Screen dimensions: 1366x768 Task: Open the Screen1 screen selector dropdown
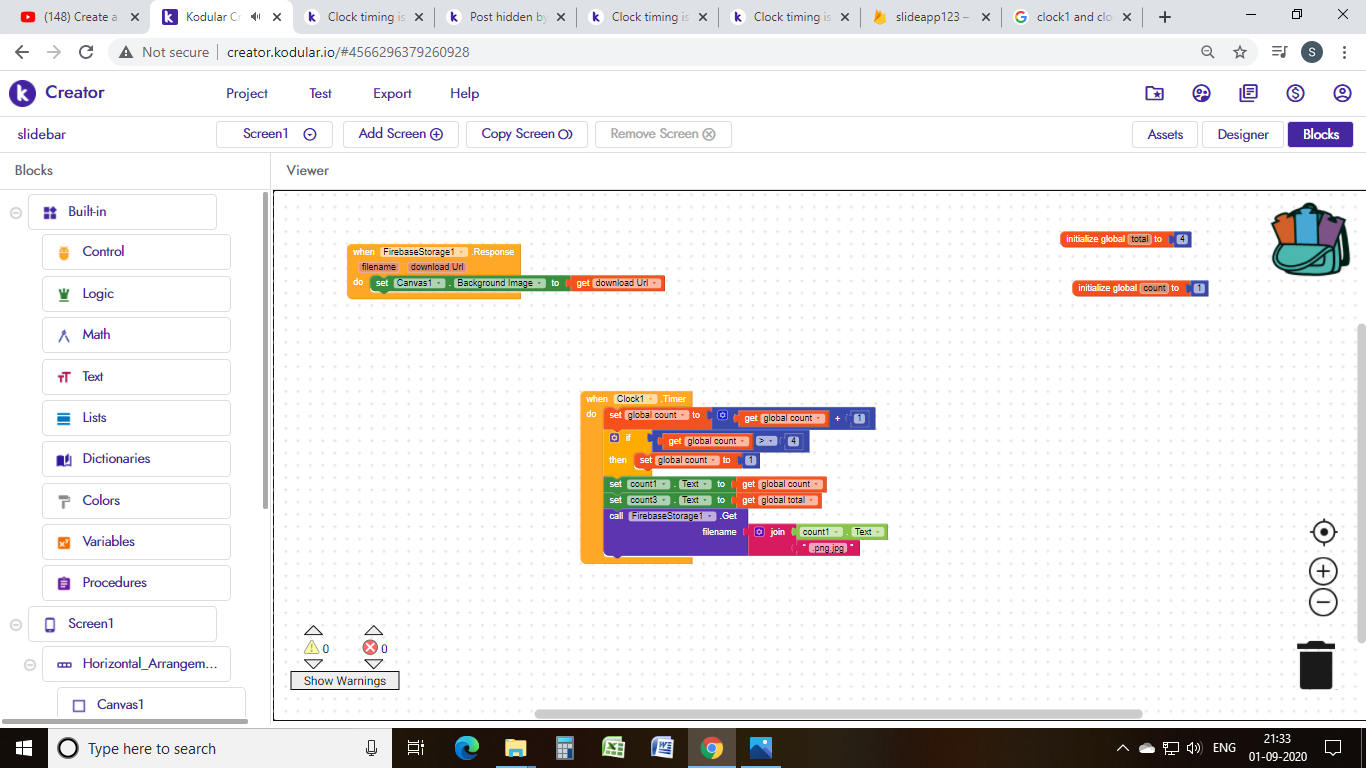coord(279,134)
